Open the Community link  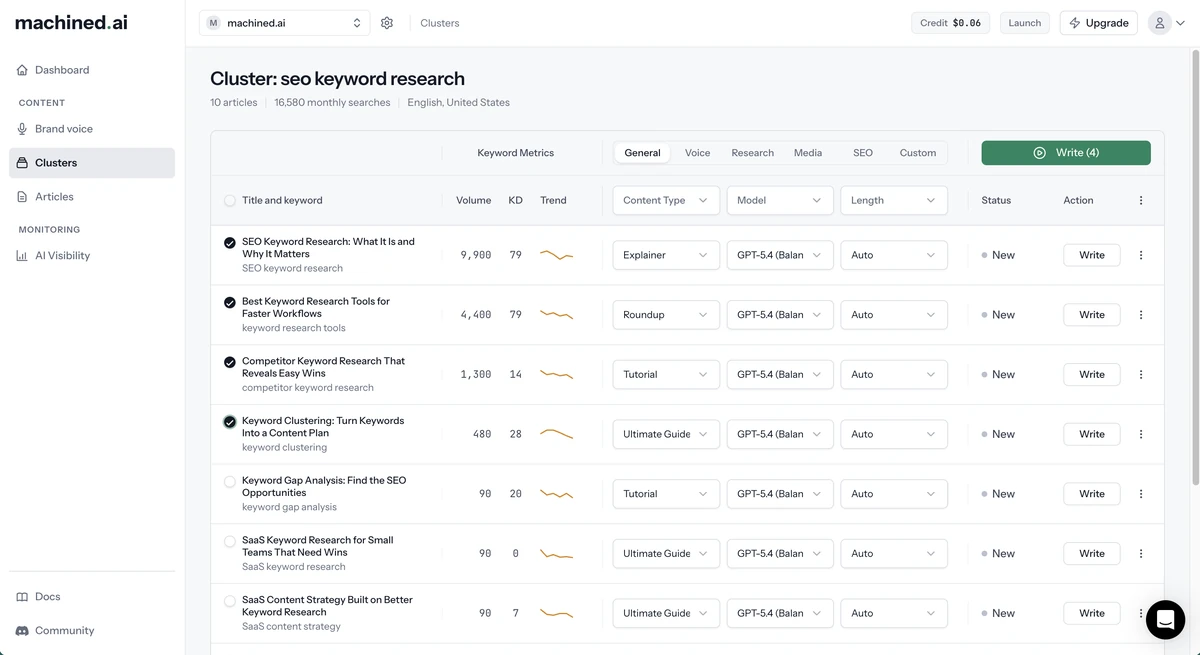92,631
